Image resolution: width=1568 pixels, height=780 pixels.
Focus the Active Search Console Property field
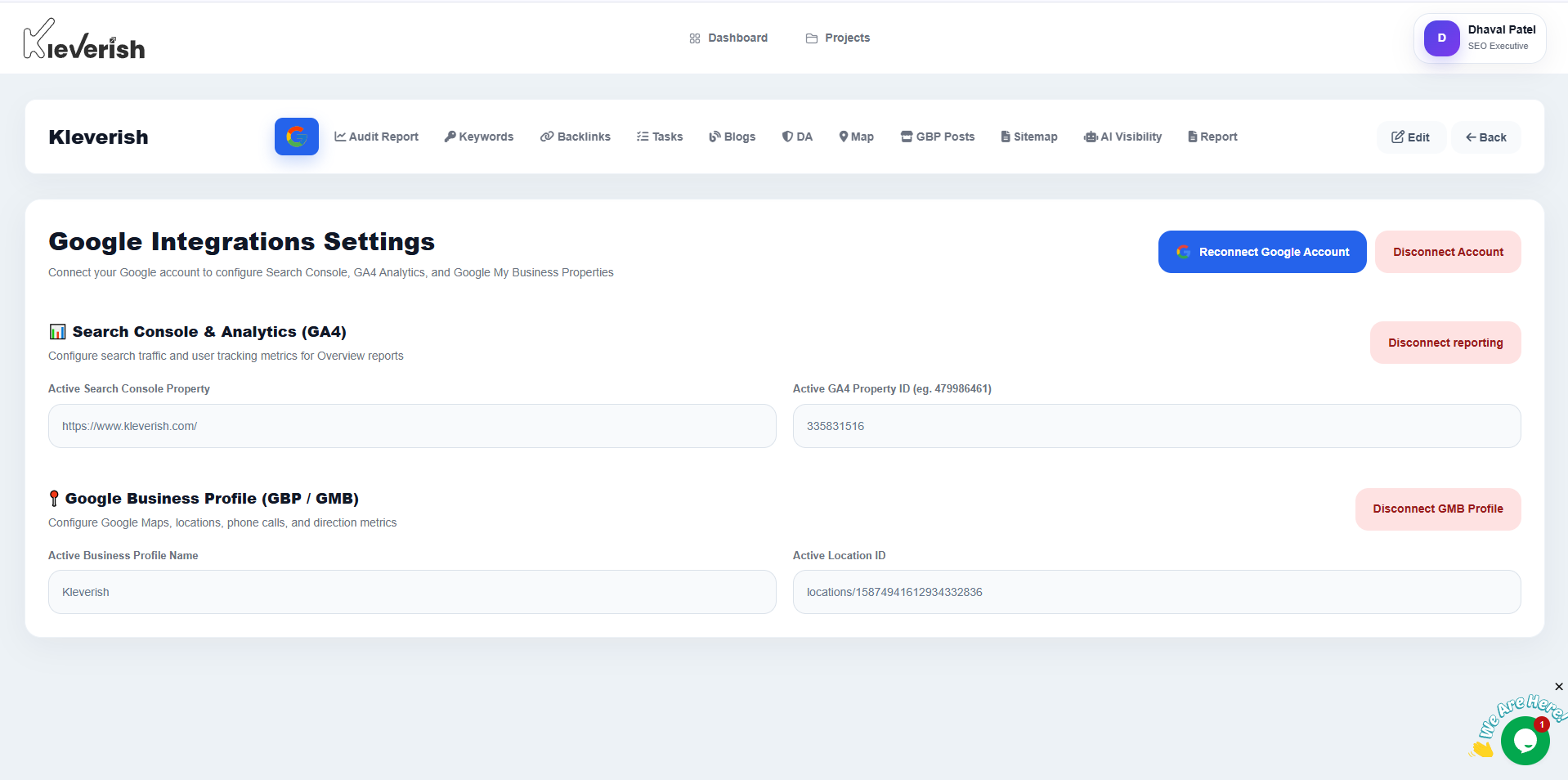coord(412,426)
